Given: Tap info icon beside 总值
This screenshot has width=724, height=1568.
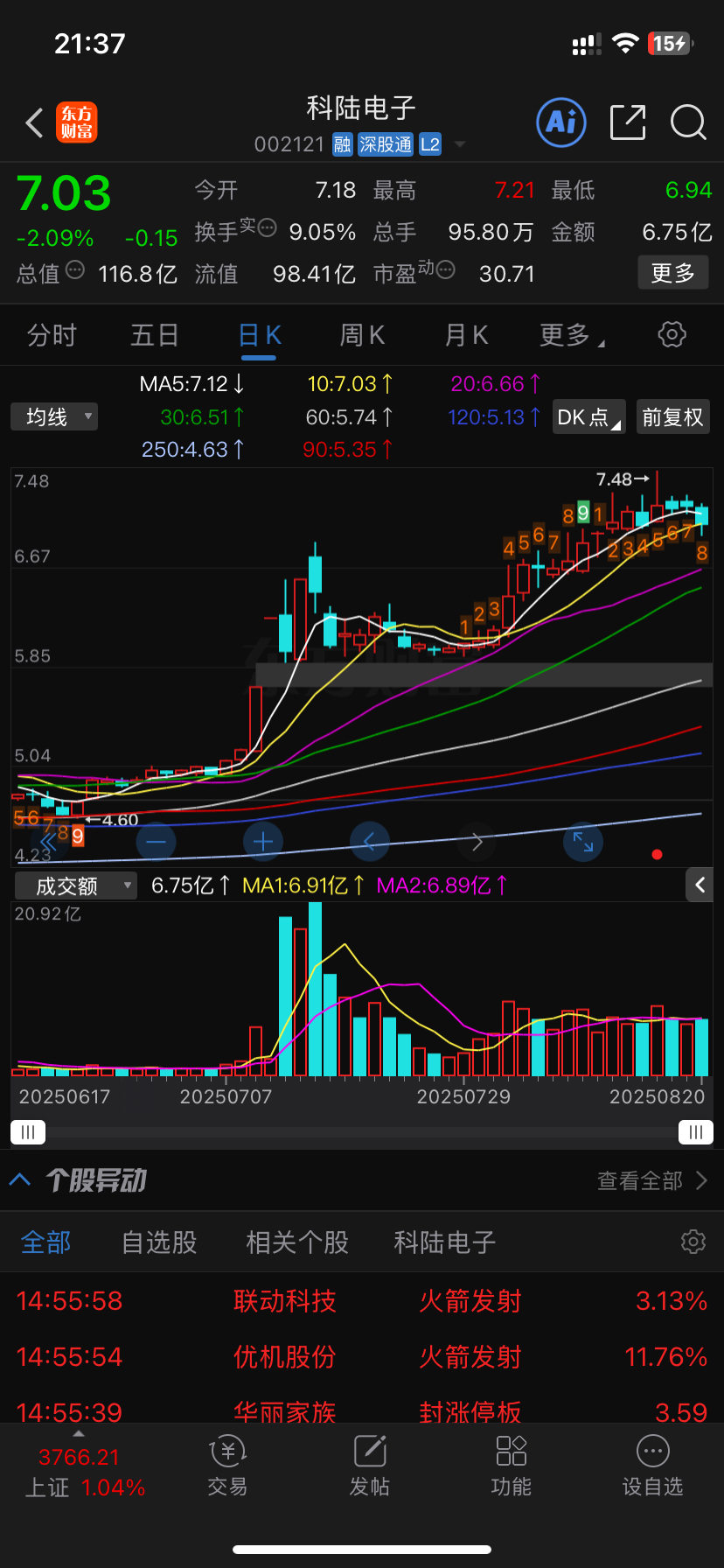Looking at the screenshot, I should click(75, 270).
